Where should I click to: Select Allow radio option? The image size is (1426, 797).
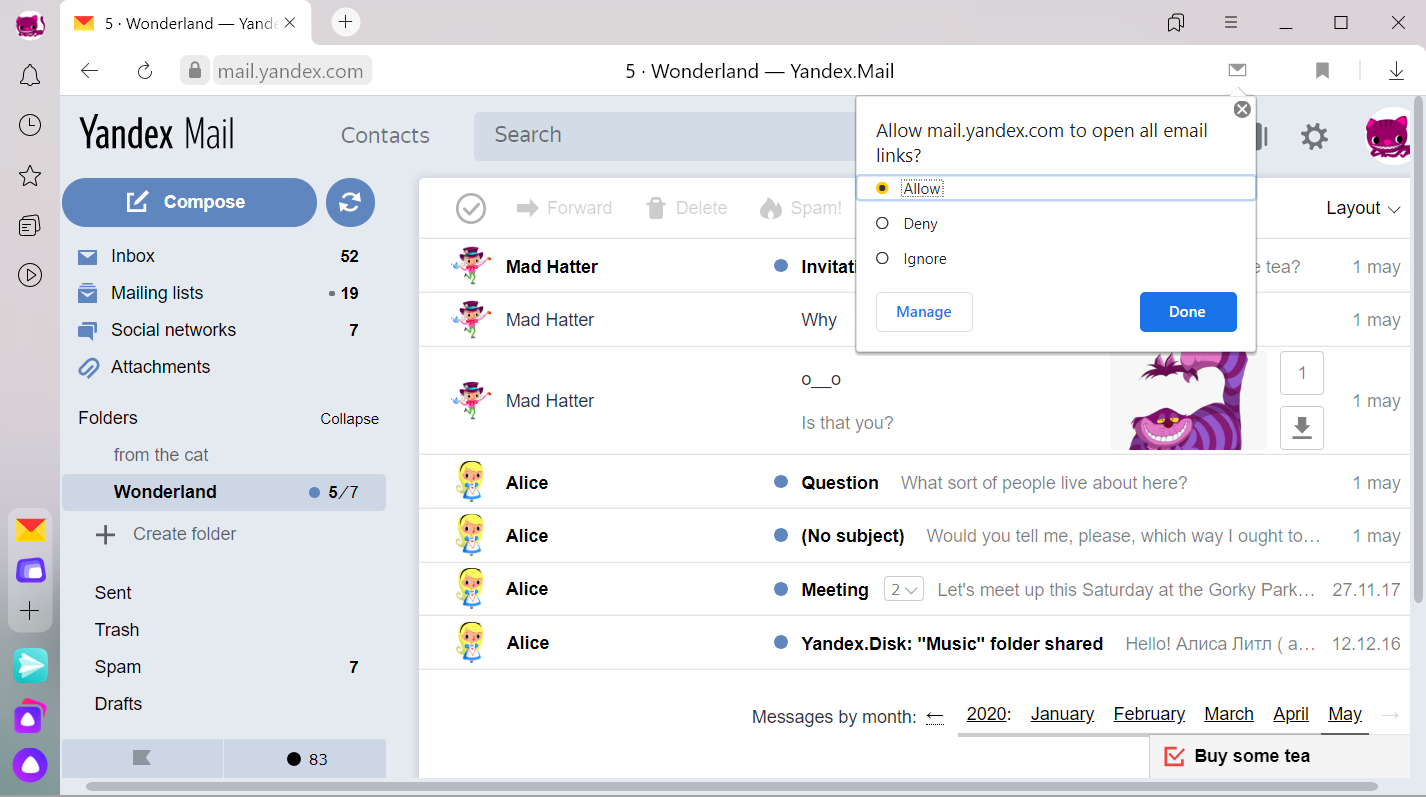tap(882, 188)
